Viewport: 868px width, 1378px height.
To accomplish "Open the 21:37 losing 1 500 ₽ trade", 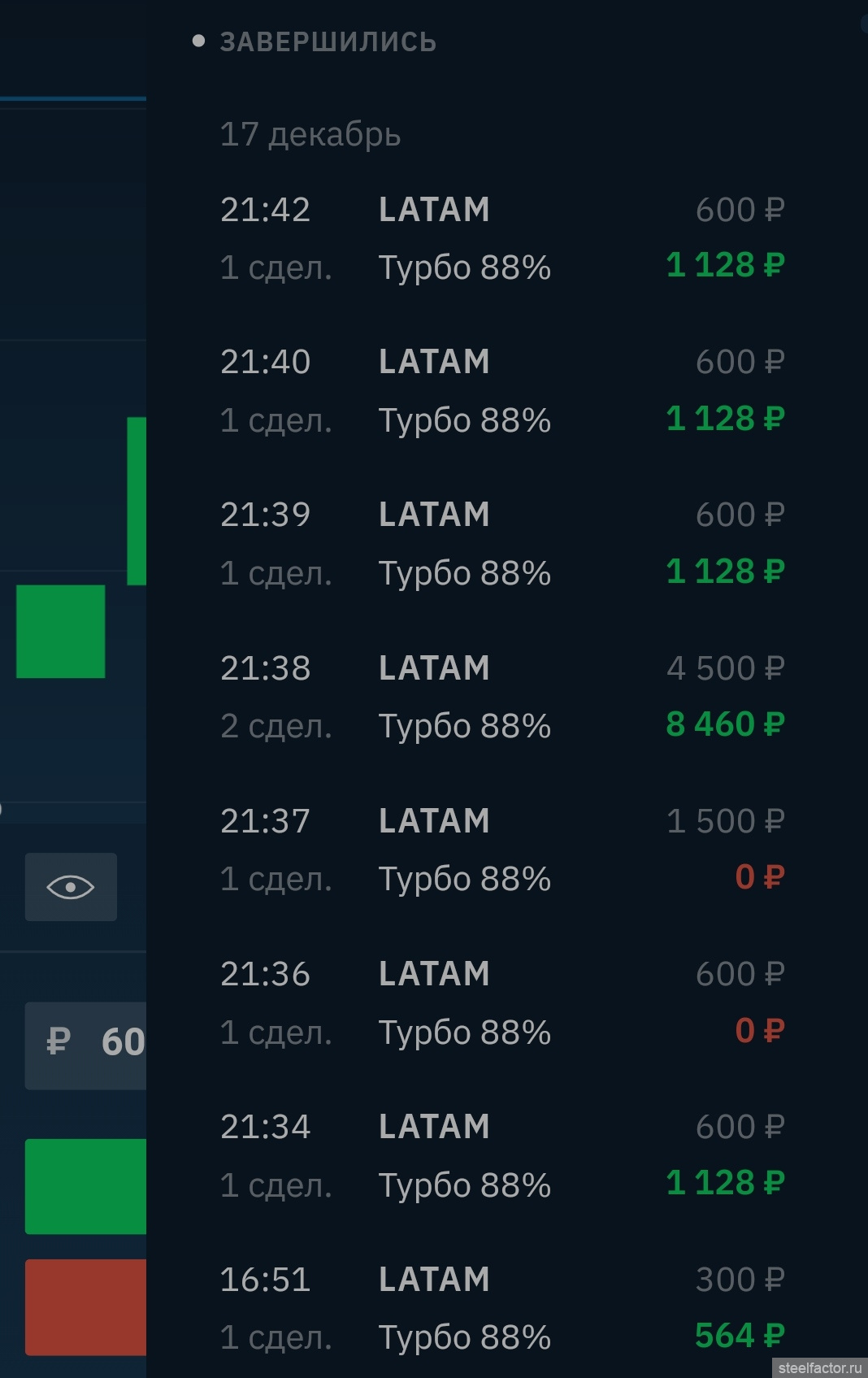I will (x=502, y=850).
